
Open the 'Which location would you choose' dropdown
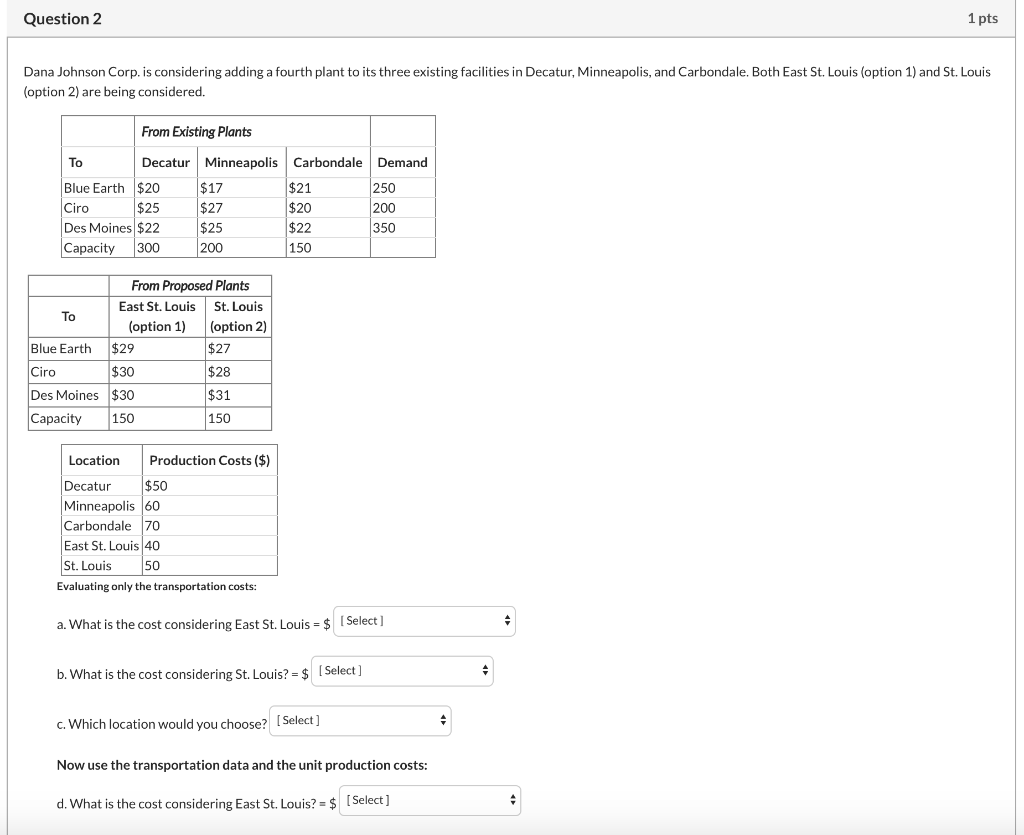tap(360, 721)
